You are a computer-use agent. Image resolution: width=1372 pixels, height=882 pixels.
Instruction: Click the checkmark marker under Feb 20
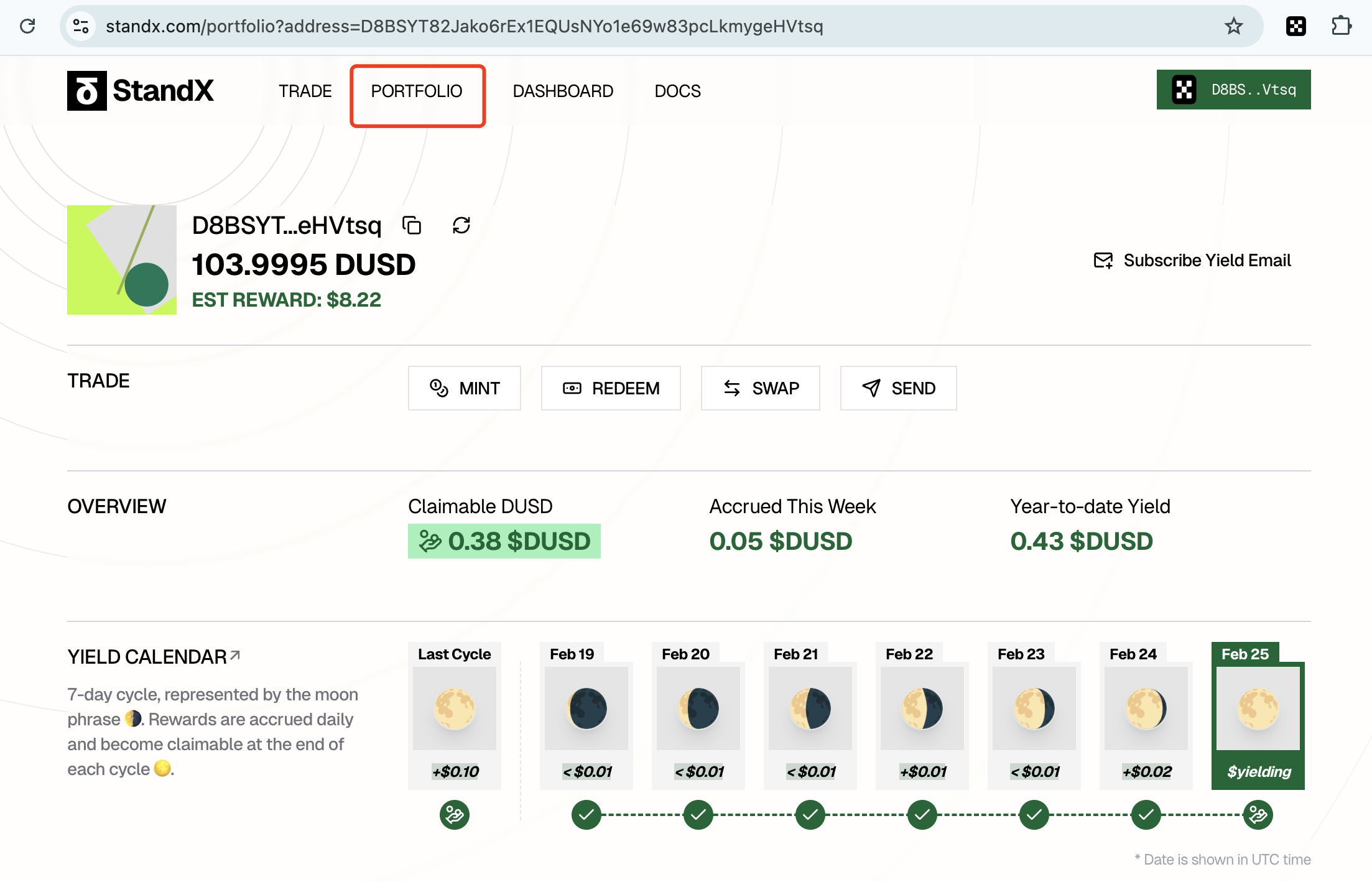(x=698, y=815)
